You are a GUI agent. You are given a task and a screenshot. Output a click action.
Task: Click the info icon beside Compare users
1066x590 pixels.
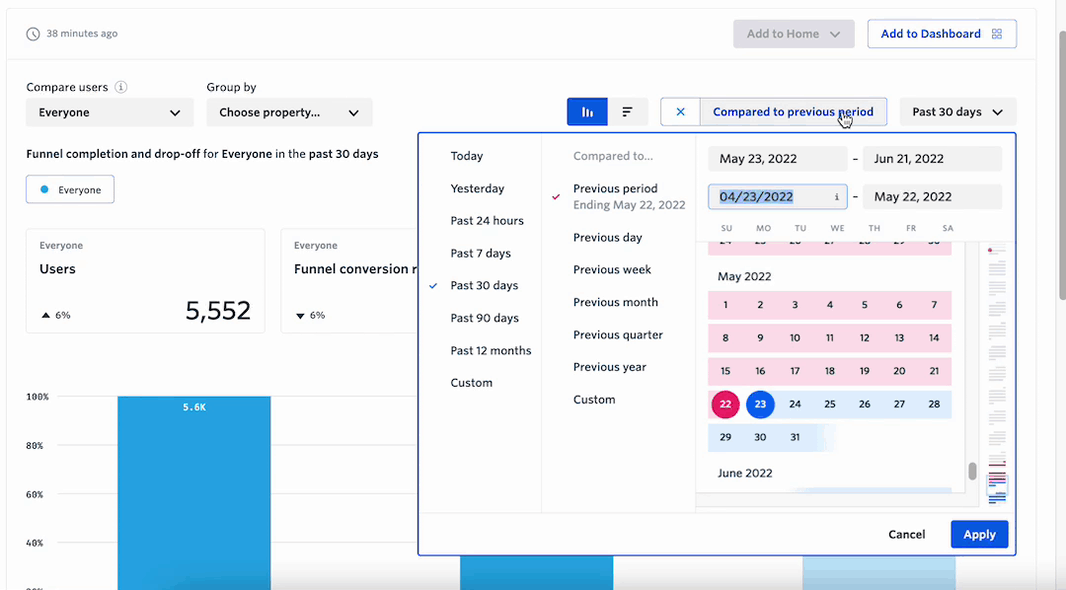click(x=121, y=87)
